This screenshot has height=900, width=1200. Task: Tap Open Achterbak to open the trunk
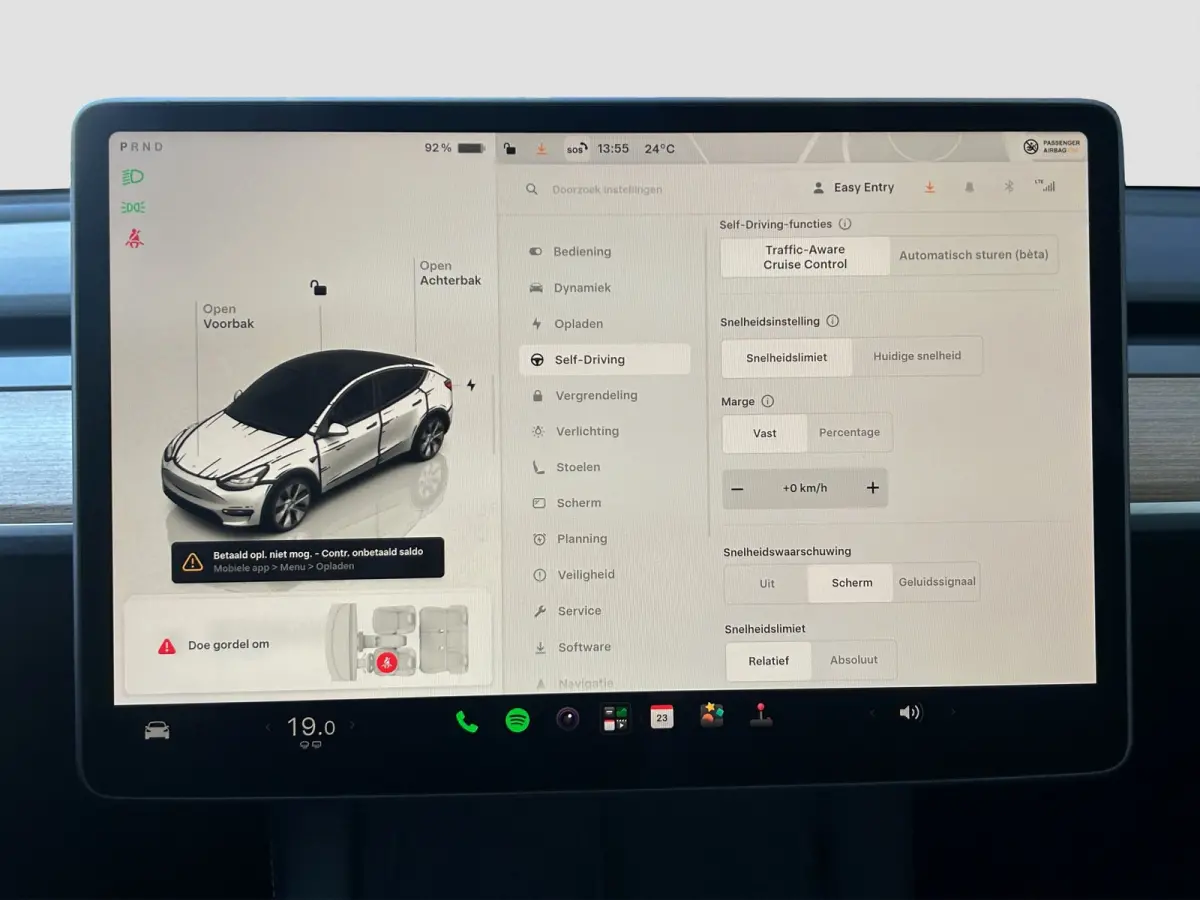point(450,273)
